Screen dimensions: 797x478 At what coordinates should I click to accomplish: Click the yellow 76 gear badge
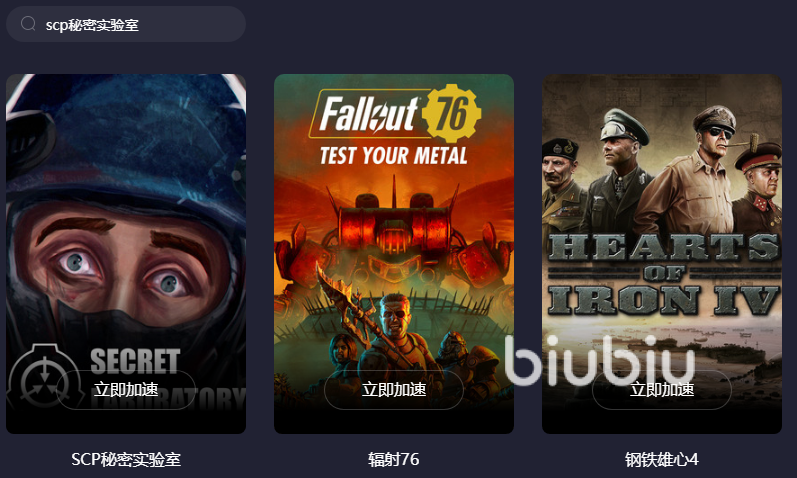(x=451, y=113)
